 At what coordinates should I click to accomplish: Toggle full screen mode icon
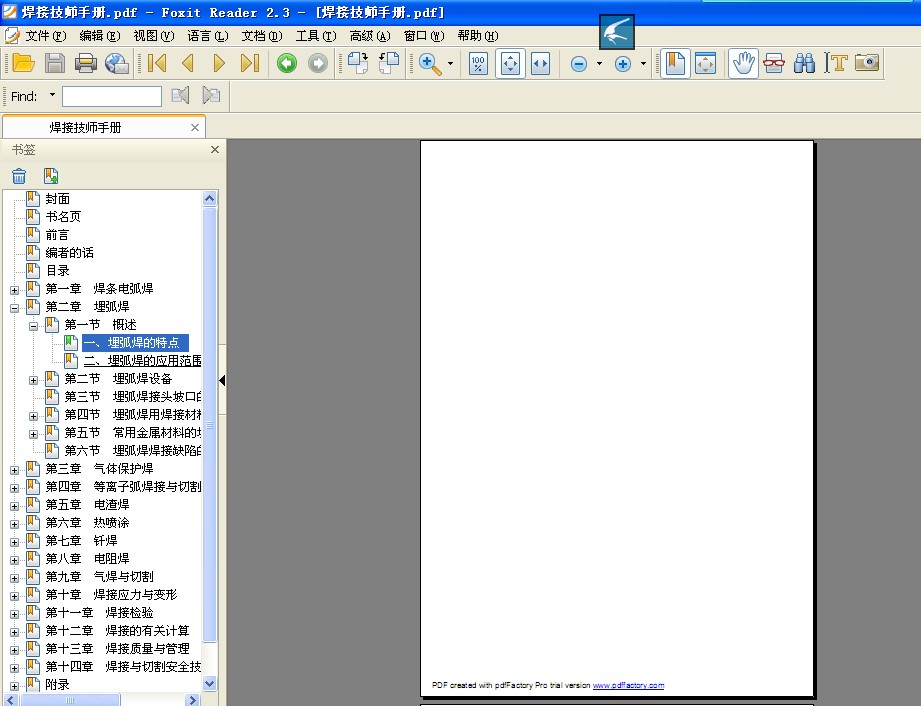coord(705,63)
